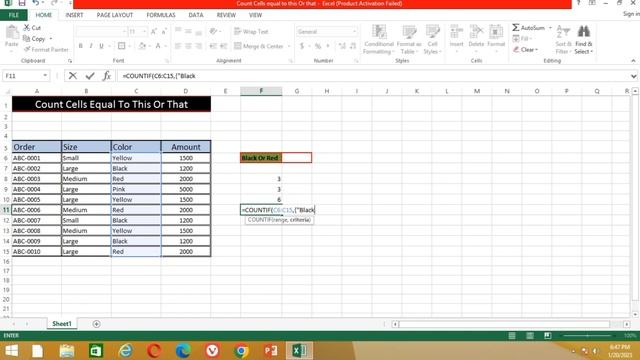Screen dimensions: 640x360
Task: Click the formula bar input
Action: [373, 76]
